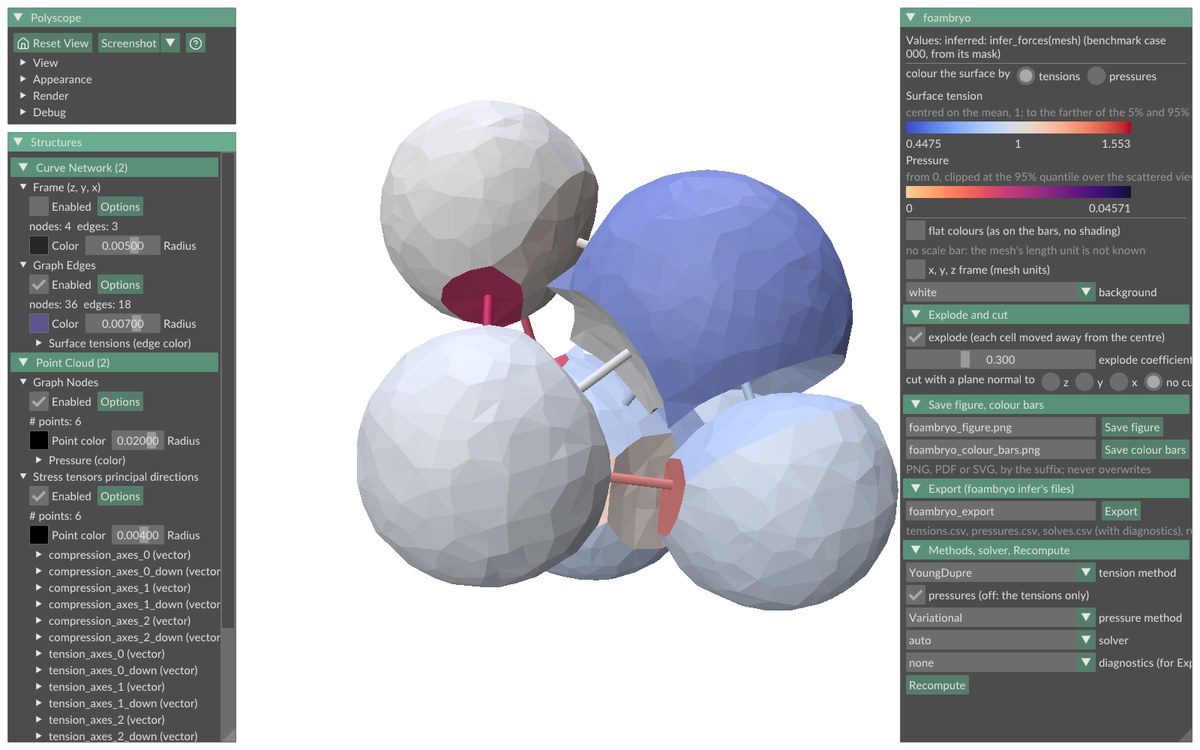Image resolution: width=1200 pixels, height=750 pixels.
Task: Click the Graph Edges color swatch
Action: point(39,323)
